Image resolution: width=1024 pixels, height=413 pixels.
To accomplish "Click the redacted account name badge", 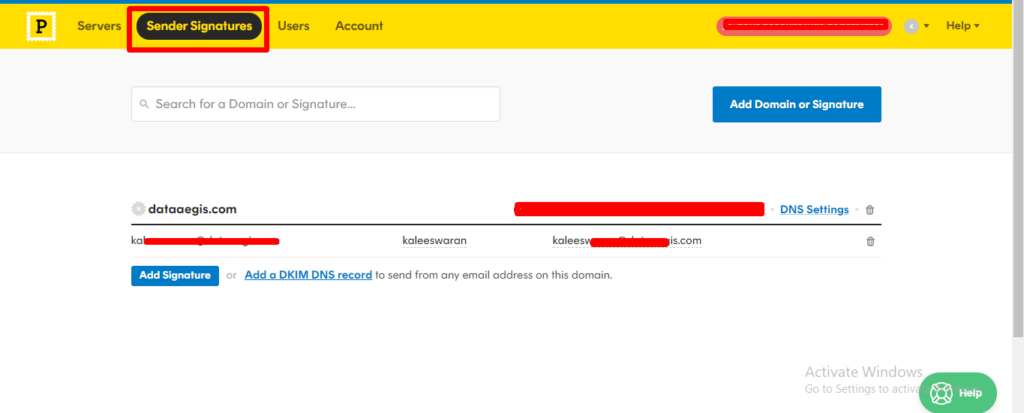I will [x=803, y=25].
